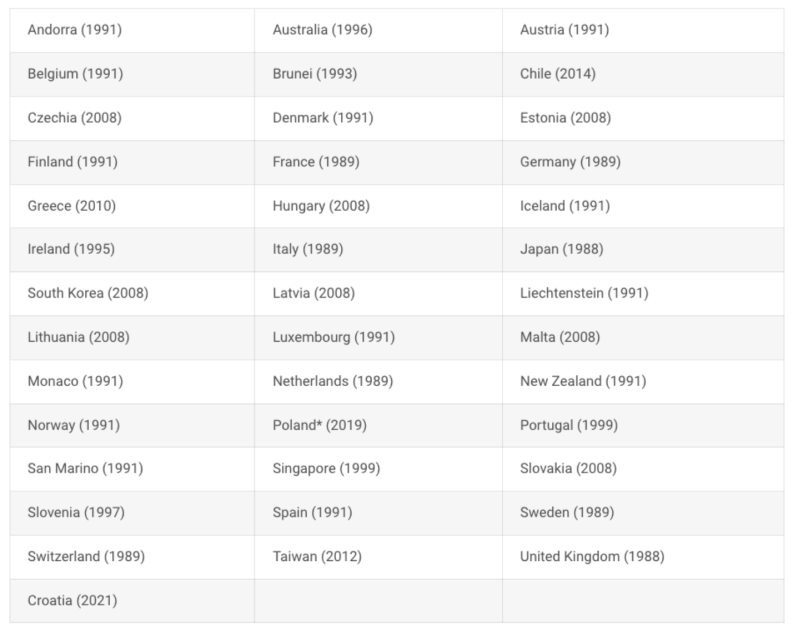This screenshot has height=631, width=793.
Task: Select Luxembourg (1991) in the table
Action: coord(334,337)
